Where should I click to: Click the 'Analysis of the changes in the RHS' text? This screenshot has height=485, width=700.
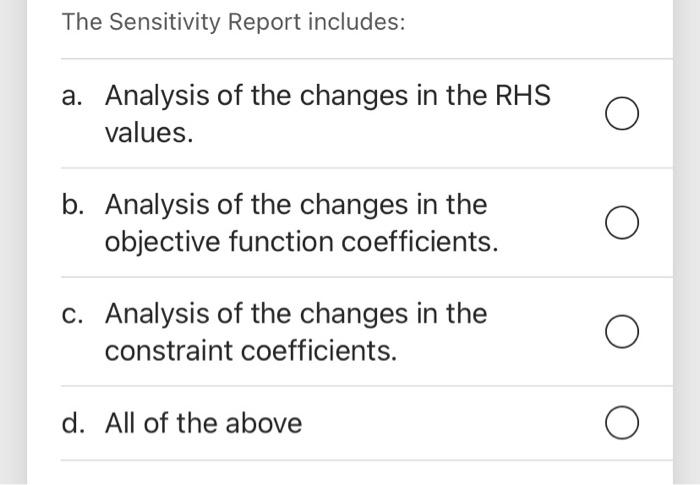pos(327,96)
